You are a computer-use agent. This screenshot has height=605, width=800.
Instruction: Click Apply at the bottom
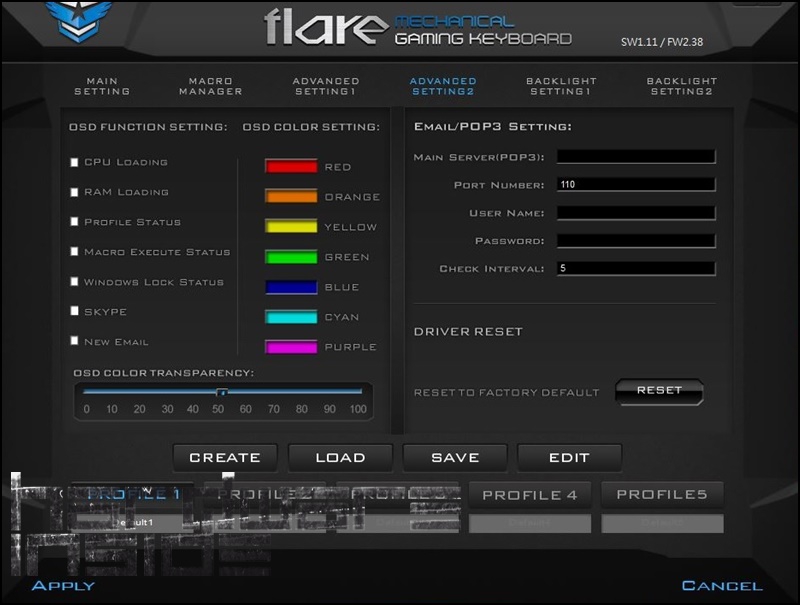63,586
